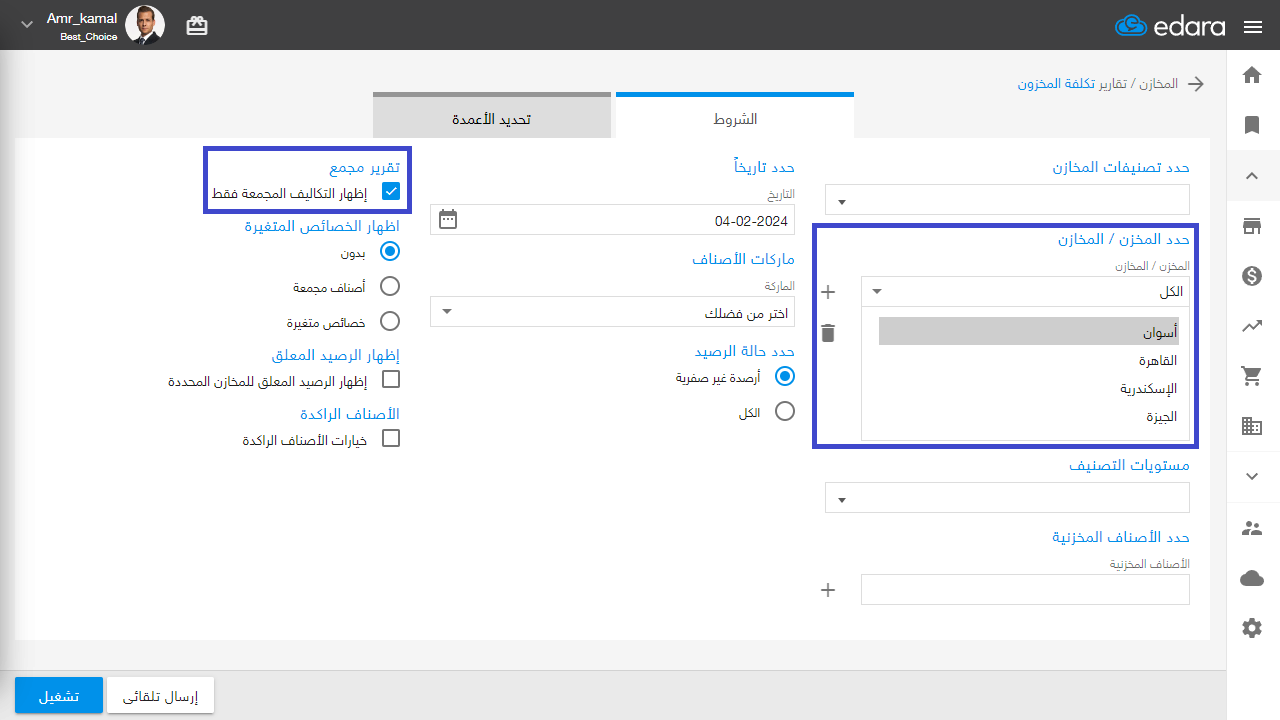Open the shopping cart sidebar icon

pos(1252,376)
